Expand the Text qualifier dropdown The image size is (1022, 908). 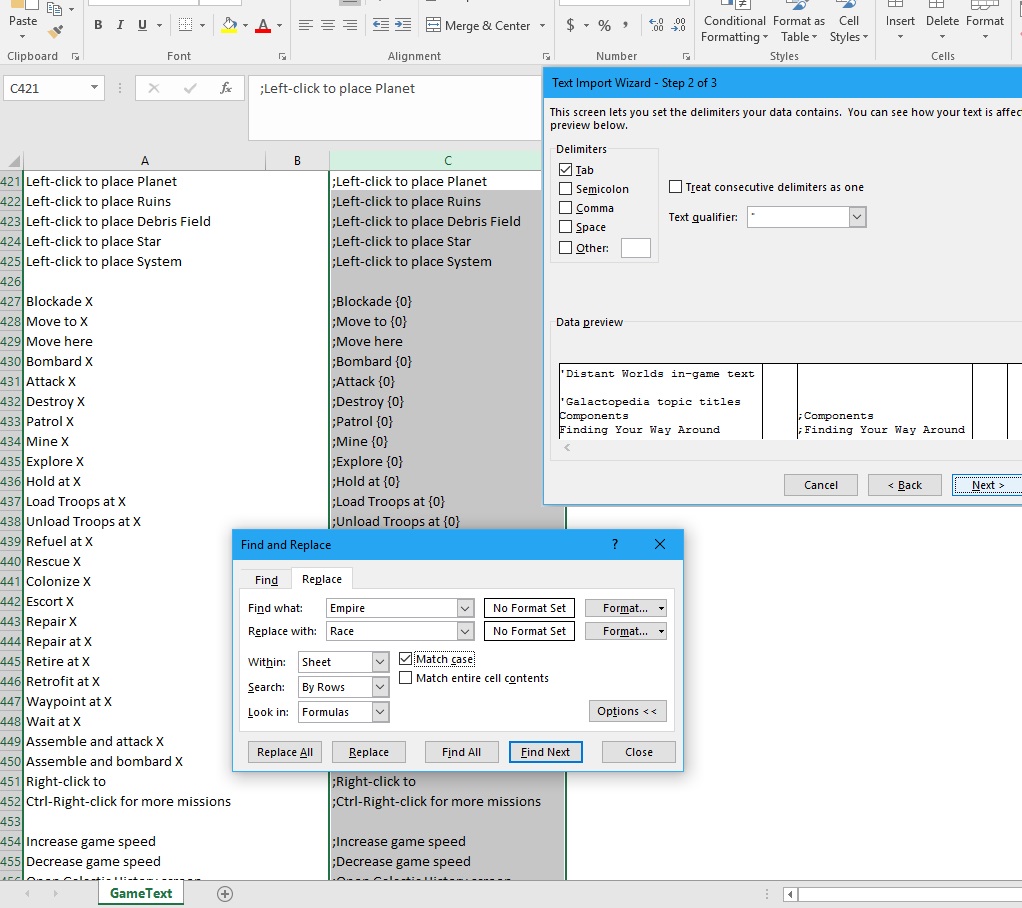coord(857,217)
